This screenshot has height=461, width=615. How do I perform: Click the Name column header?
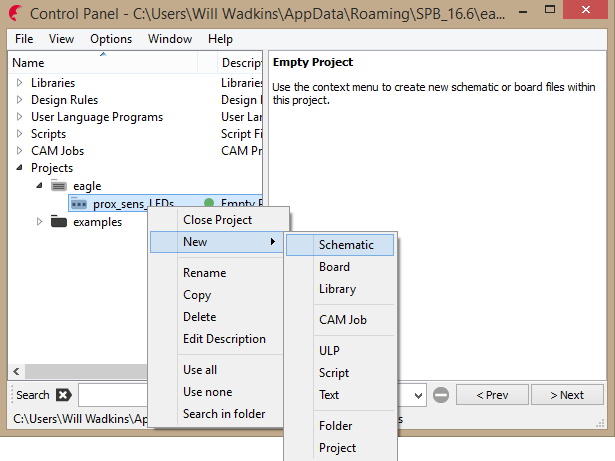[103, 62]
